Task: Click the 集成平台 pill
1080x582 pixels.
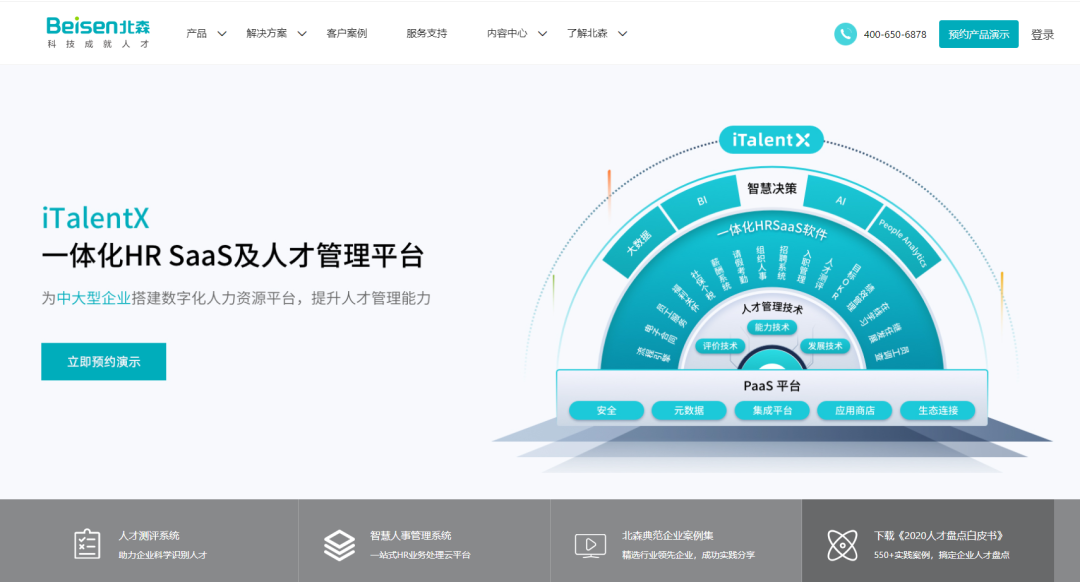Action: 772,410
